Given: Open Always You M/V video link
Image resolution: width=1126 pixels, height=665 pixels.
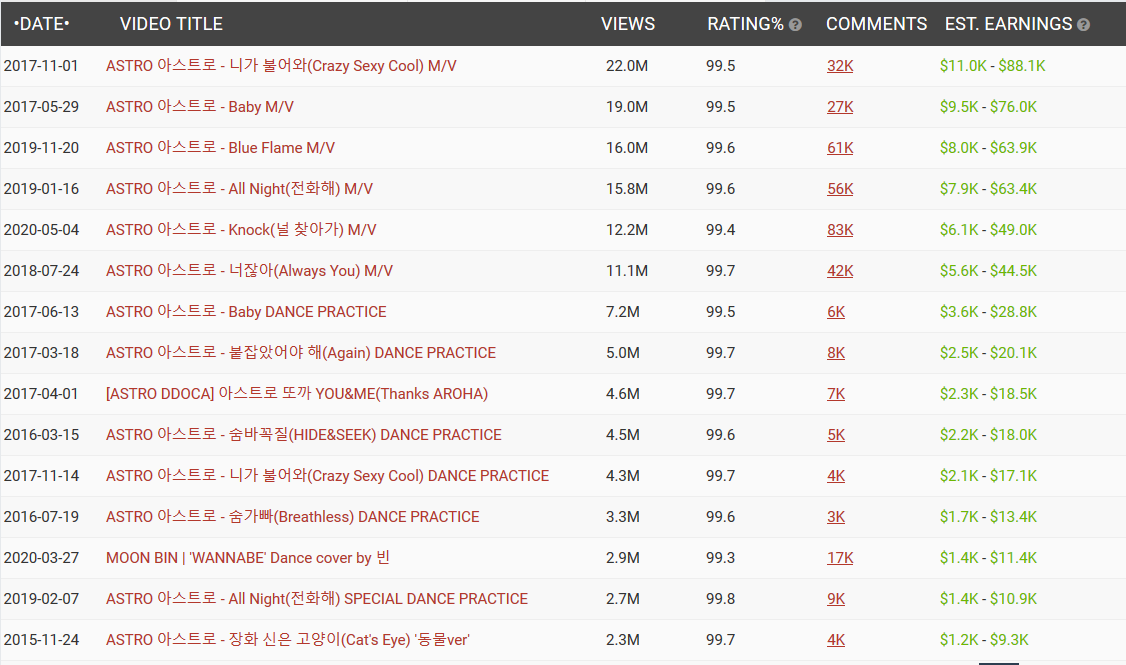Looking at the screenshot, I should [x=249, y=270].
